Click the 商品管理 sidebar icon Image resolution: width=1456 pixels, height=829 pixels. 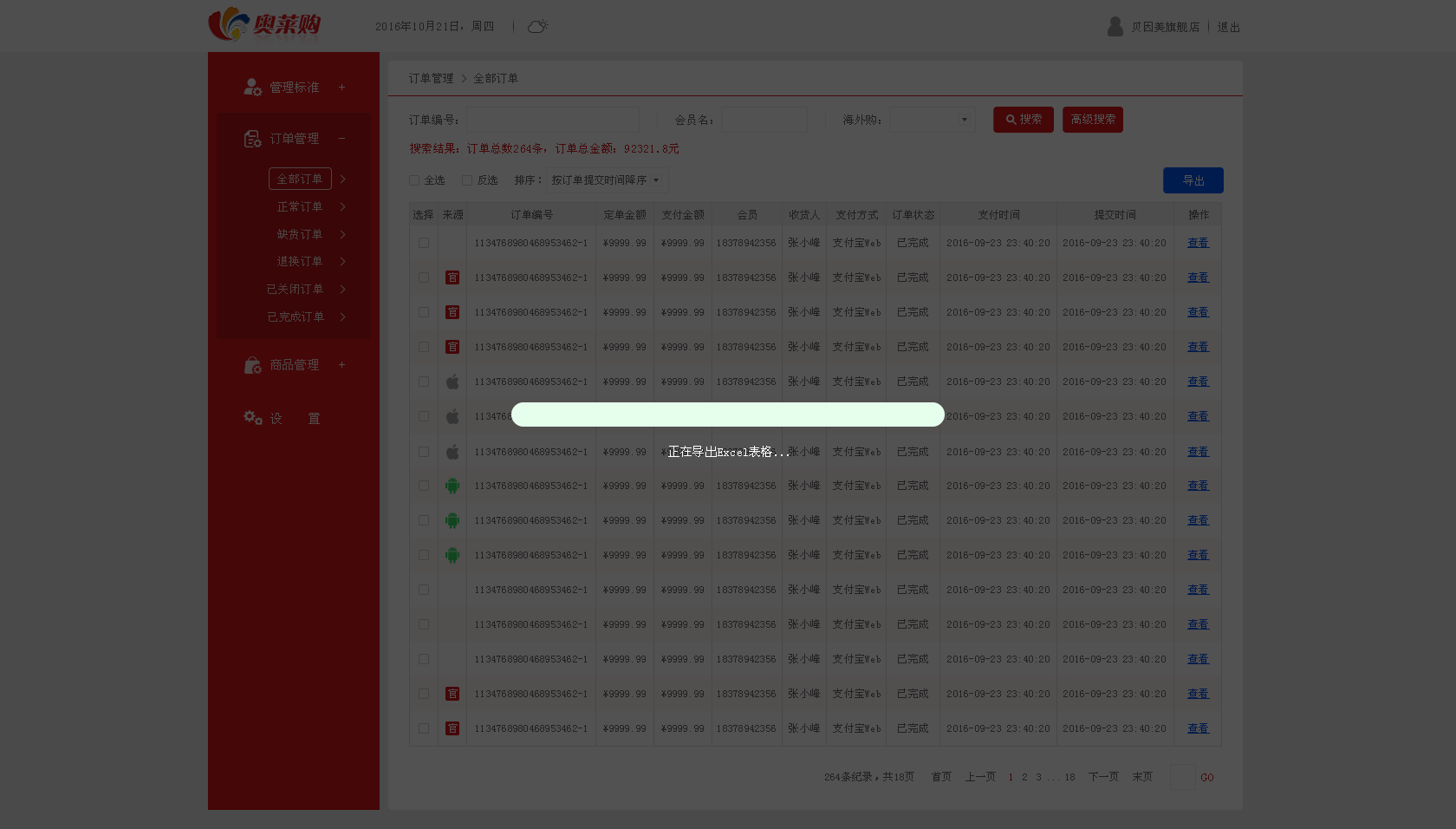pyautogui.click(x=252, y=365)
